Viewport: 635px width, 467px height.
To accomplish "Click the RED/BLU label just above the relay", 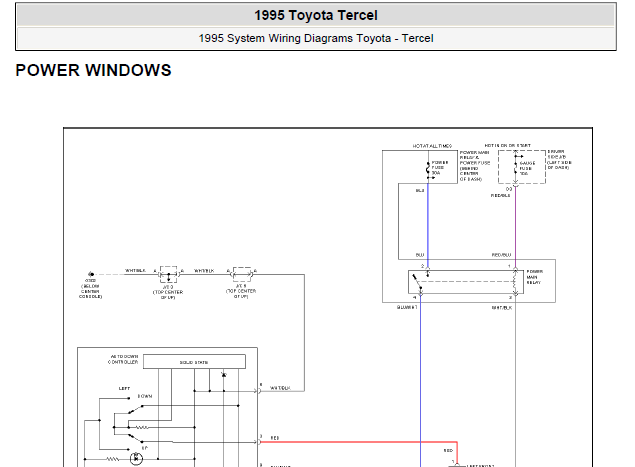I will [x=501, y=255].
